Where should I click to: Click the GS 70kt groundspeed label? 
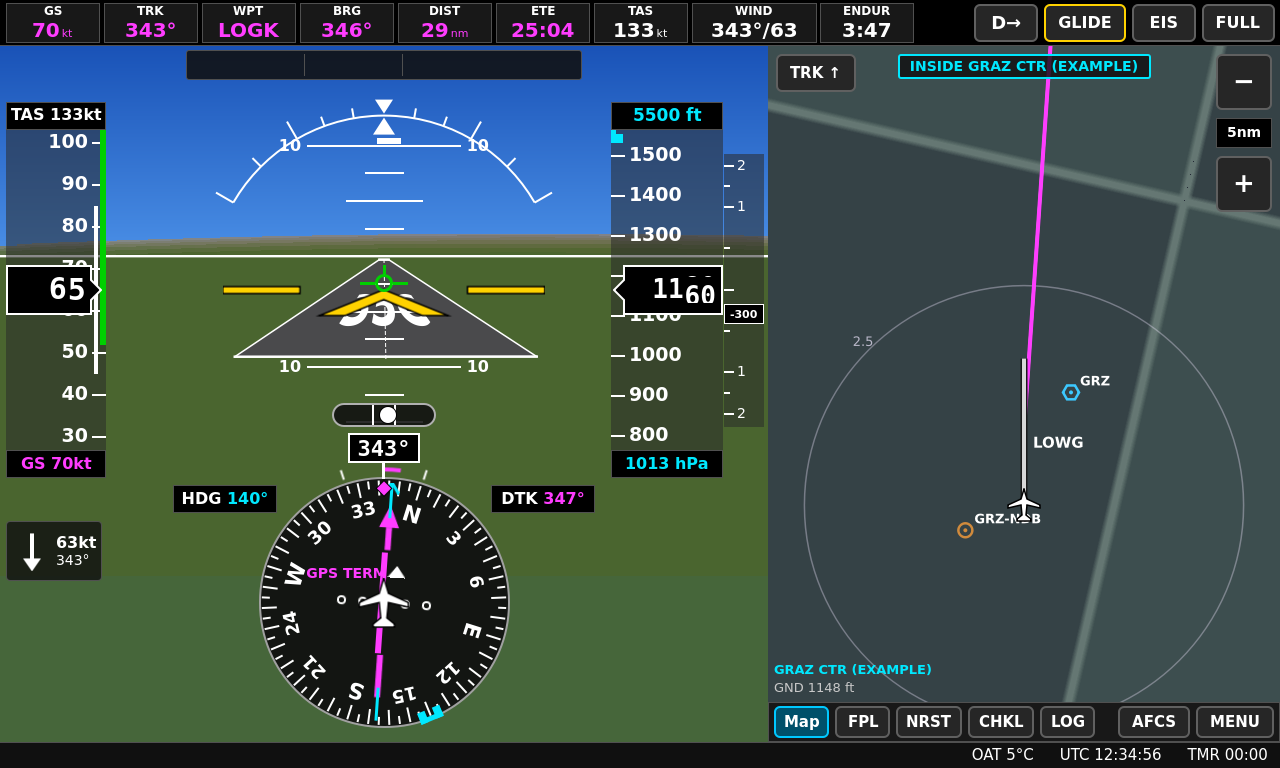click(56, 464)
